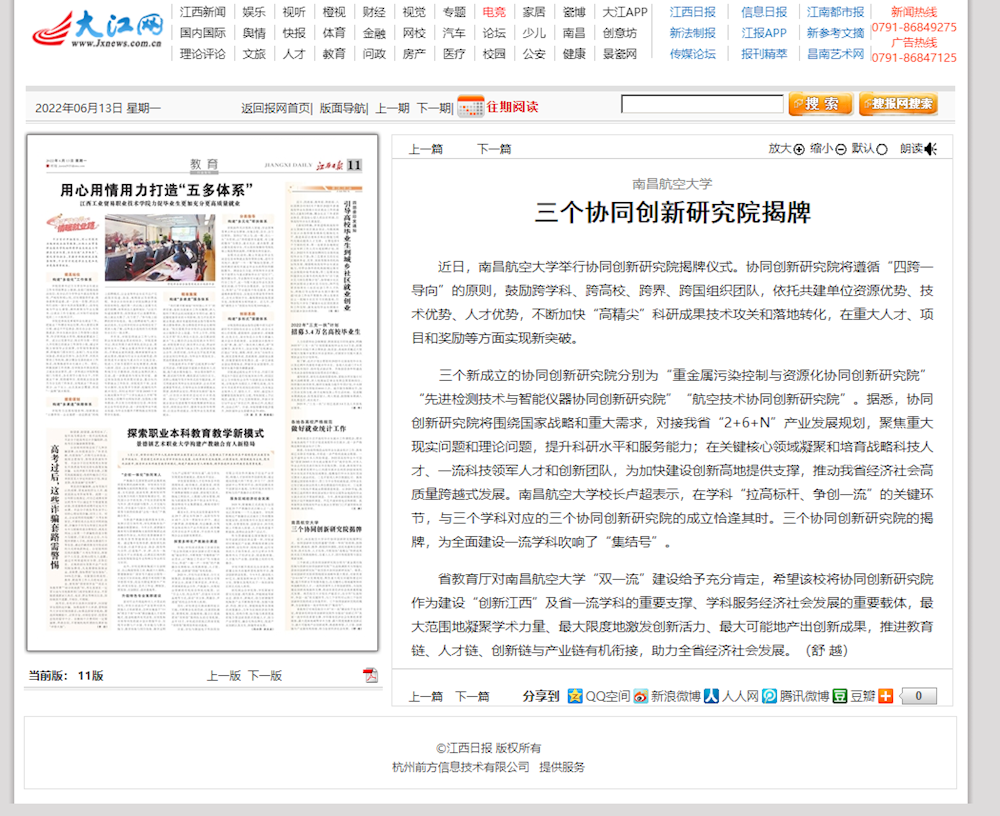
Task: Click the calendar icon for past issues
Action: 470,107
